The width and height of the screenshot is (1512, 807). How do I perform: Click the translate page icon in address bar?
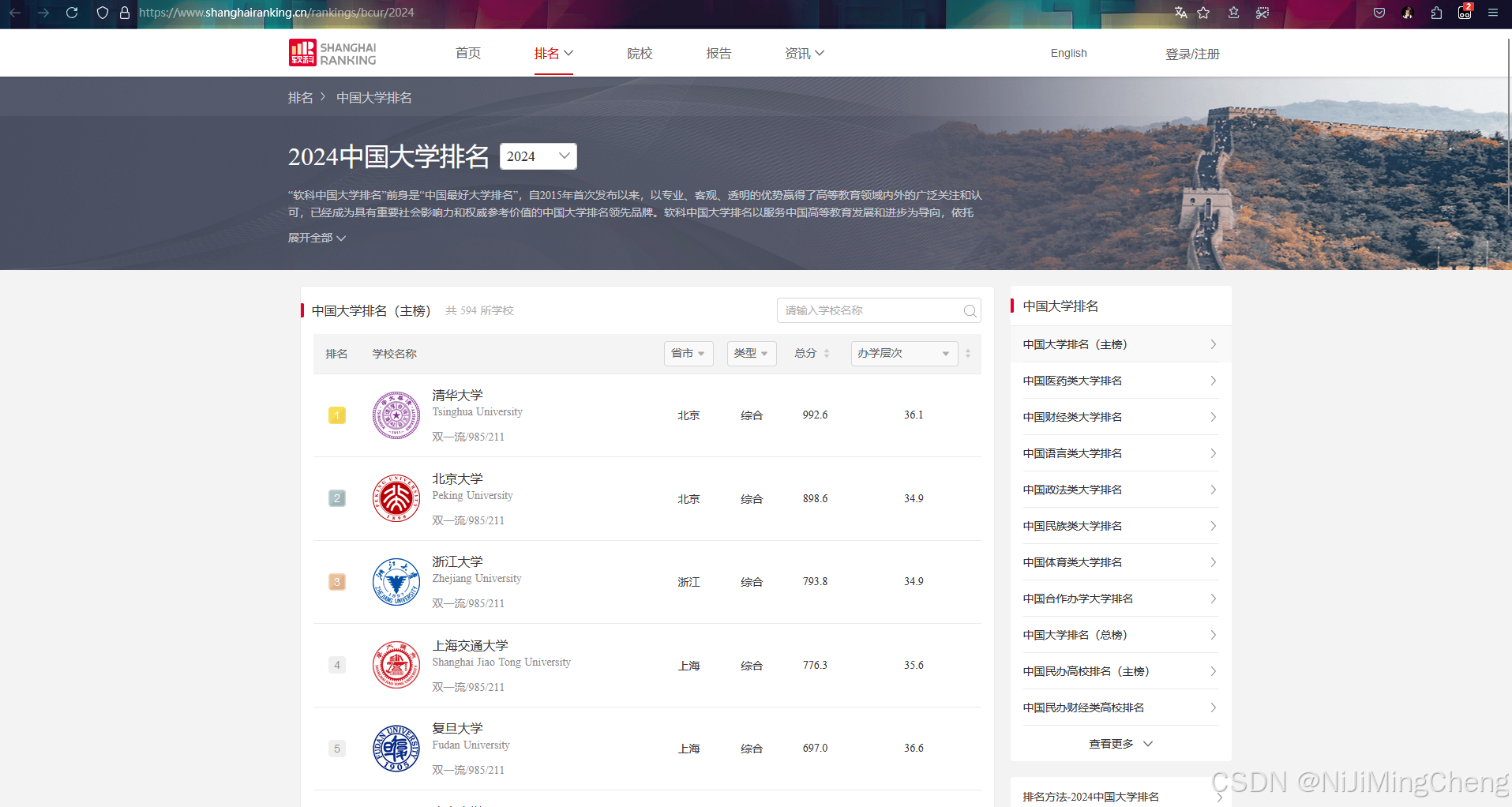1180,13
